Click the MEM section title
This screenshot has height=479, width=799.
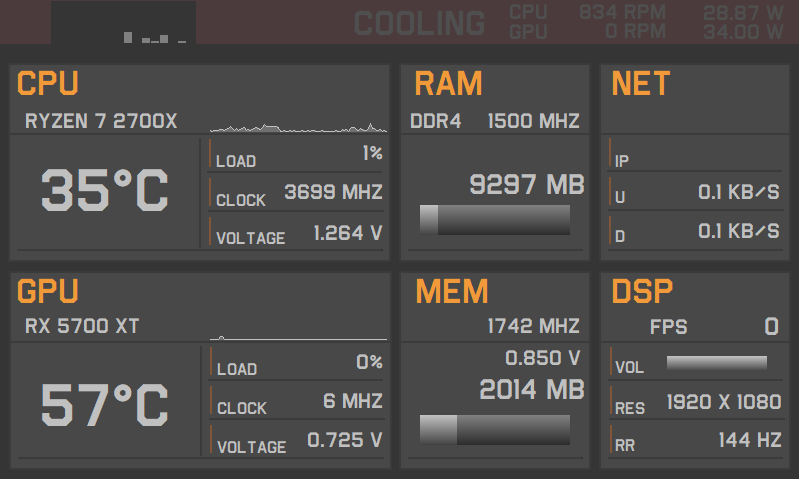[451, 292]
